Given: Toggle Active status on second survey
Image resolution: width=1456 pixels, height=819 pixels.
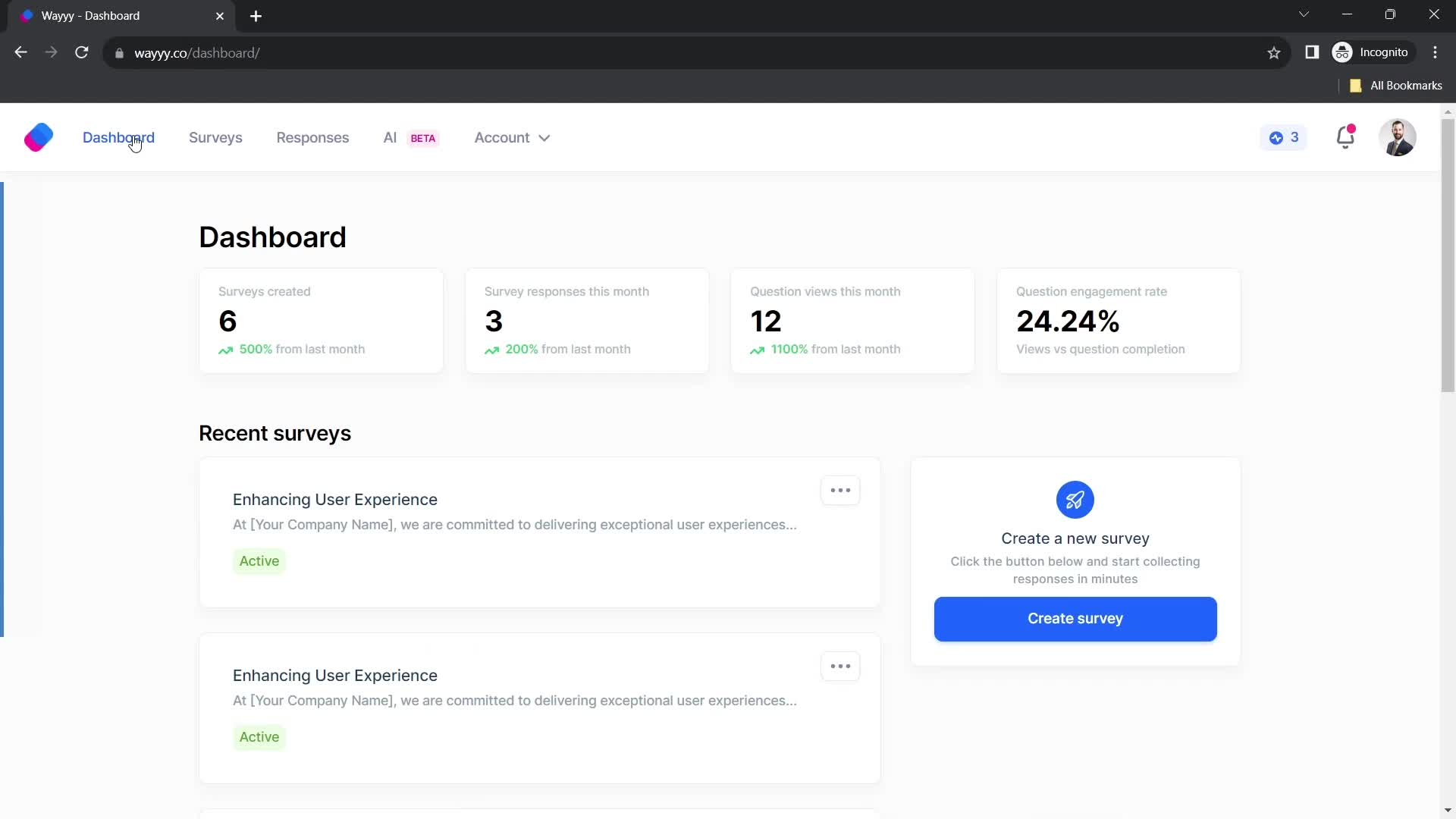Looking at the screenshot, I should point(259,737).
